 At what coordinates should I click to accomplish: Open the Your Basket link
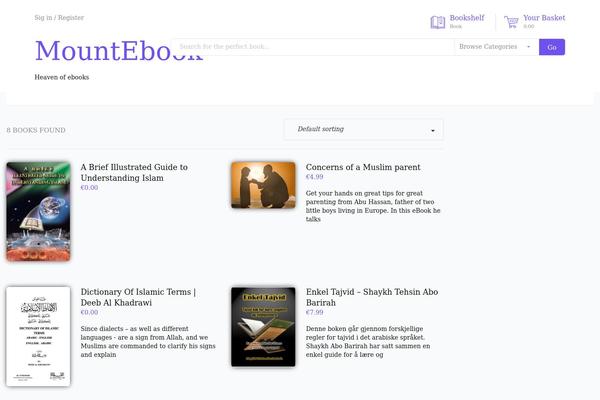[x=544, y=18]
